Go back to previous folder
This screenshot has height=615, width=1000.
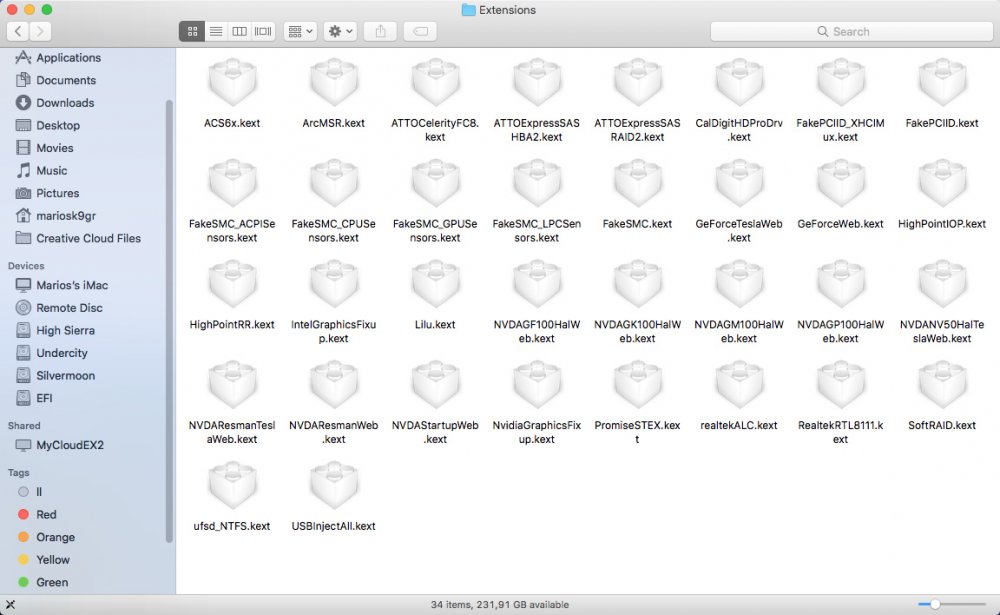point(18,31)
